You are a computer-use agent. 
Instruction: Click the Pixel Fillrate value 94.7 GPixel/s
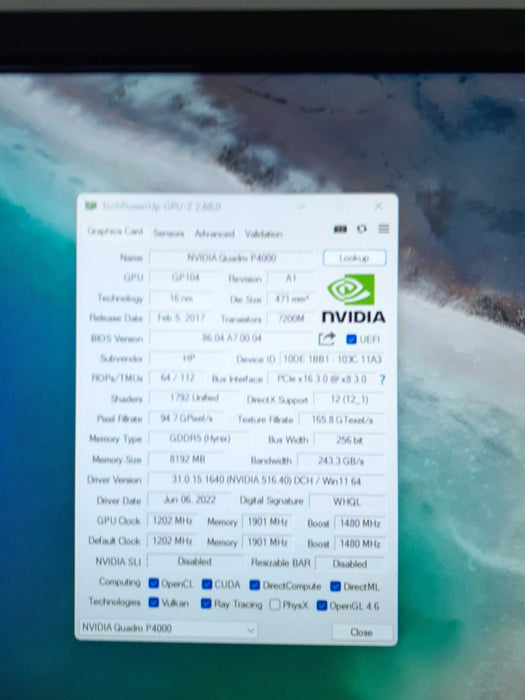pos(186,418)
